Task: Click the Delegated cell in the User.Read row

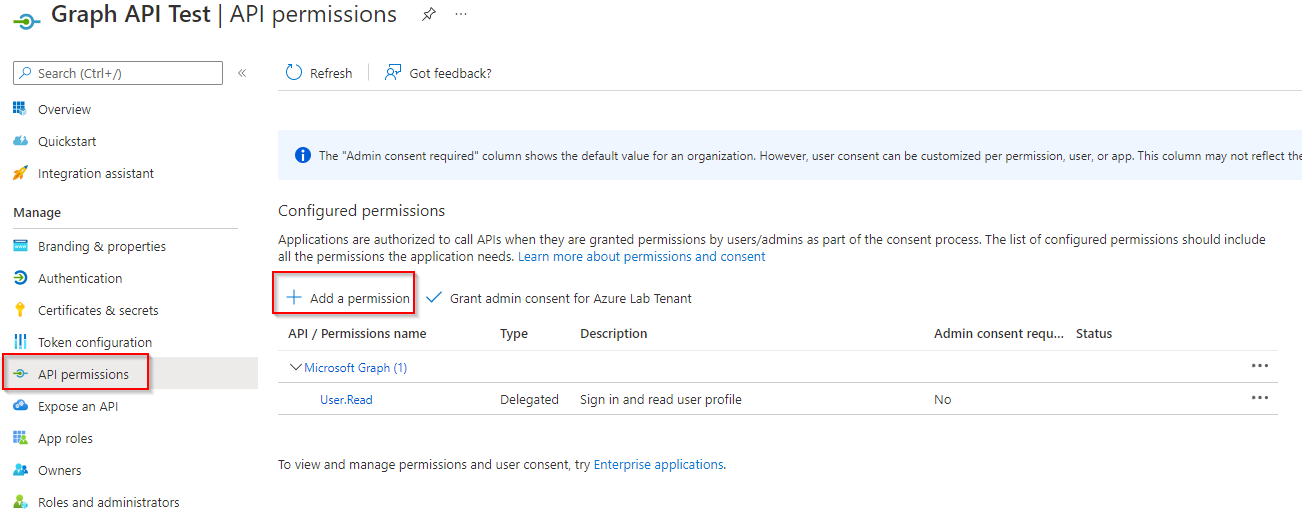Action: point(529,400)
